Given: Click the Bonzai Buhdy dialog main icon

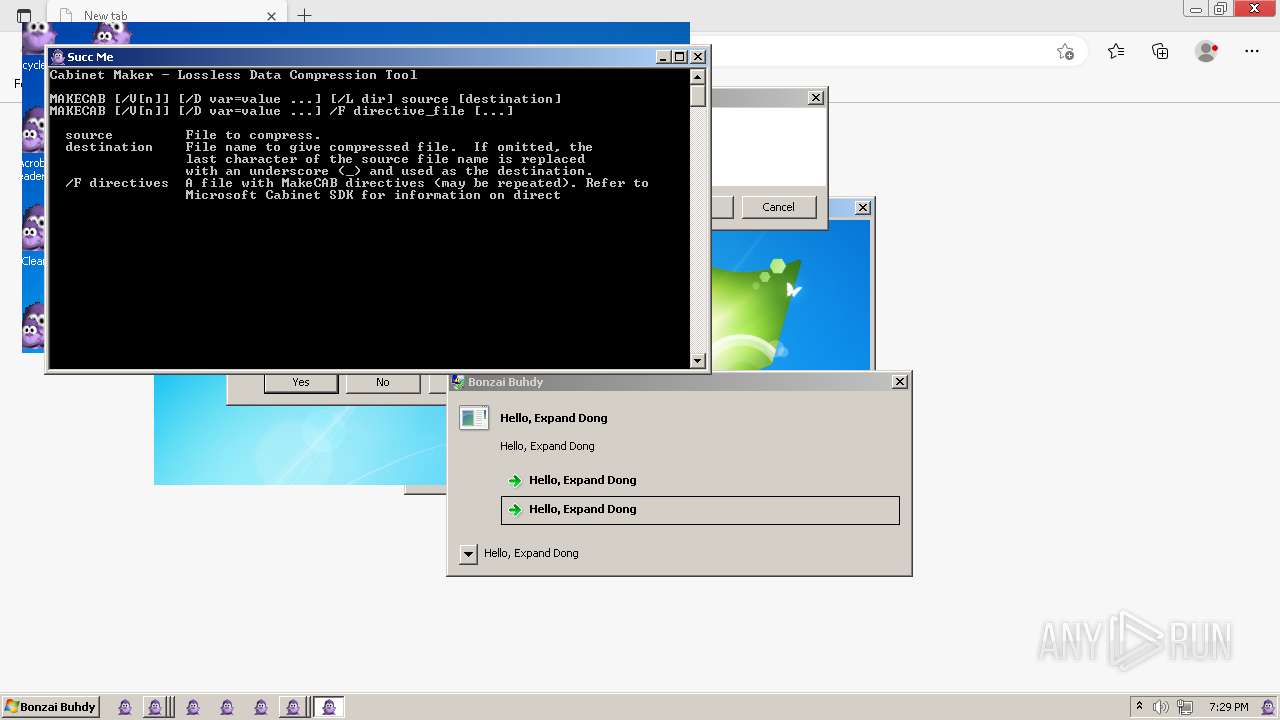Looking at the screenshot, I should point(474,418).
